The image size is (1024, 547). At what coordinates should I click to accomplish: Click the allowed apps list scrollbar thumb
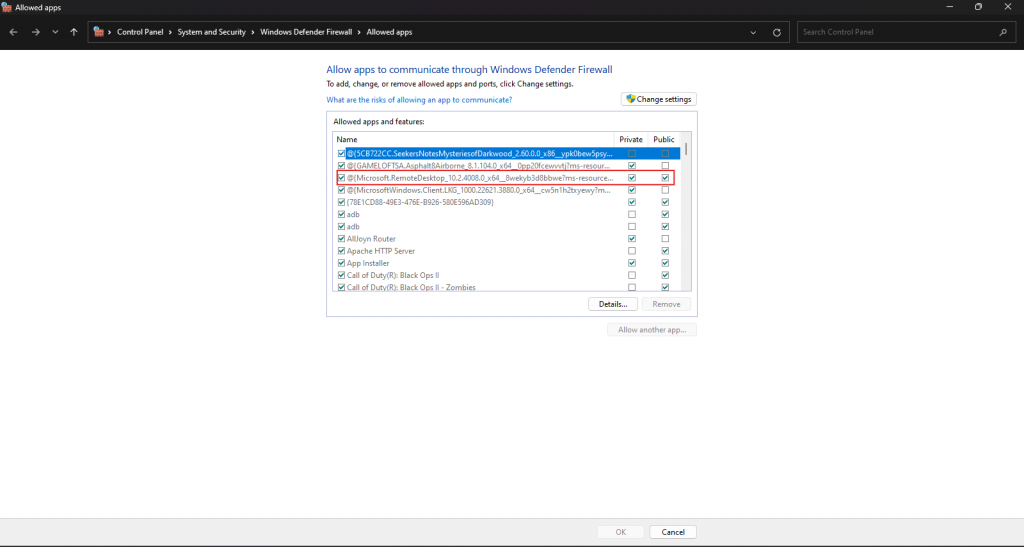coord(686,149)
